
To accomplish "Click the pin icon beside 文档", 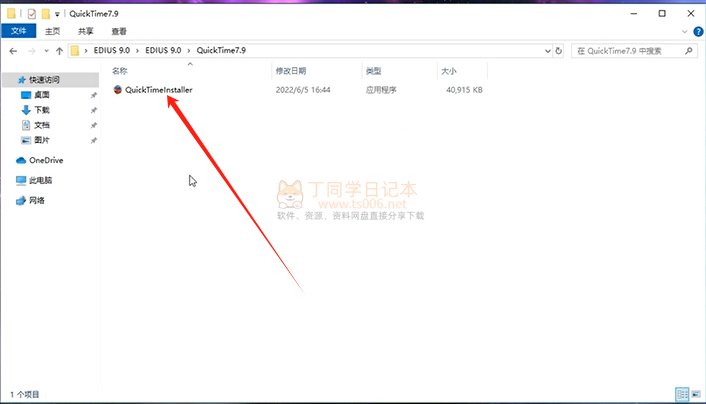I will pyautogui.click(x=94, y=125).
